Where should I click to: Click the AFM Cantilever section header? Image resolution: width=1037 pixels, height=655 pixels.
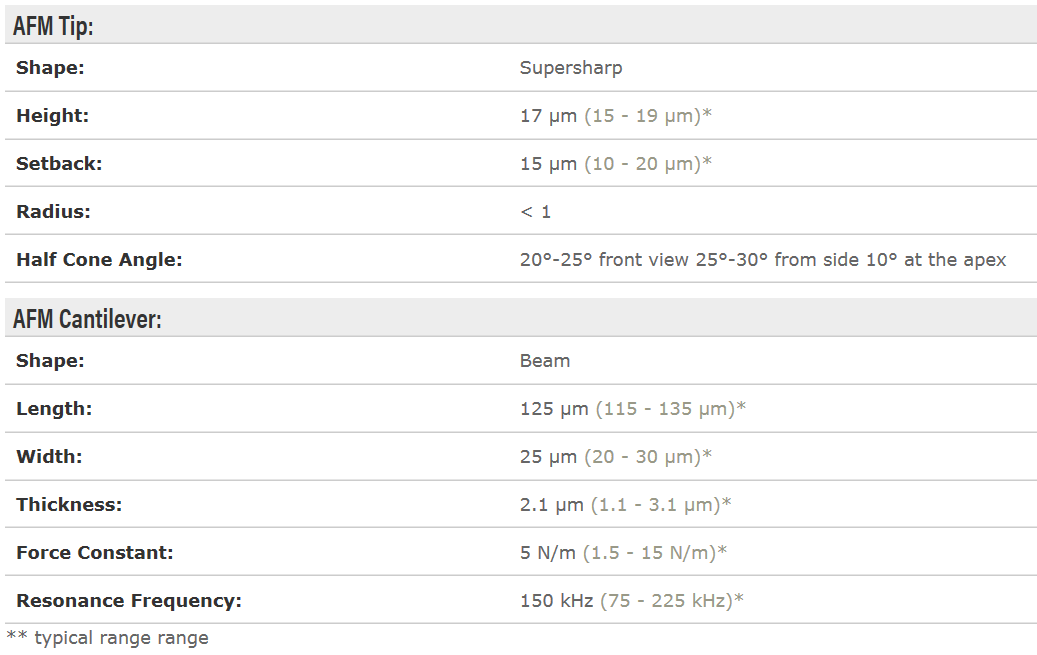87,319
